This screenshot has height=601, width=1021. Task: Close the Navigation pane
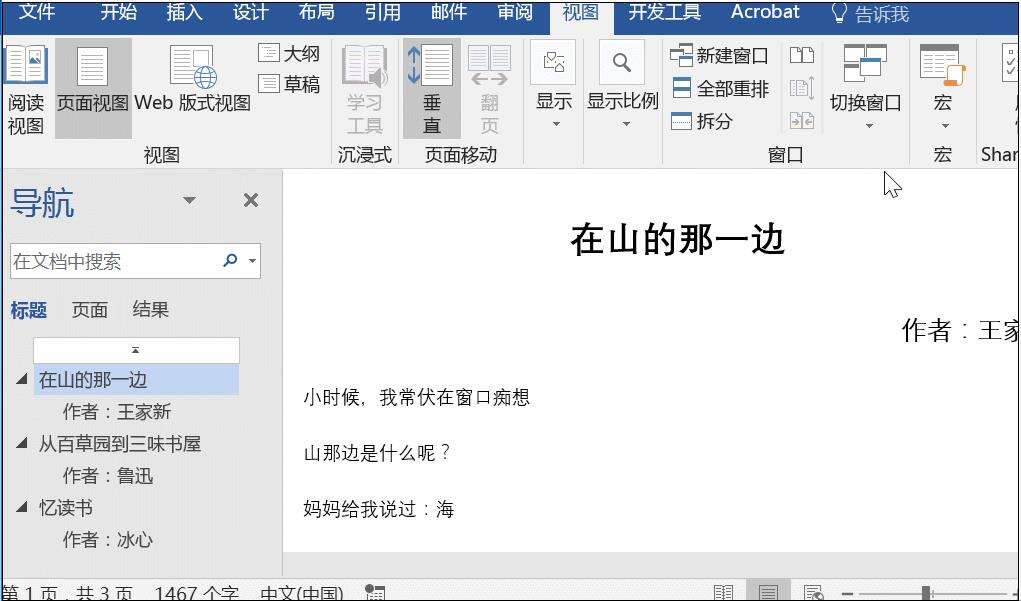(251, 200)
